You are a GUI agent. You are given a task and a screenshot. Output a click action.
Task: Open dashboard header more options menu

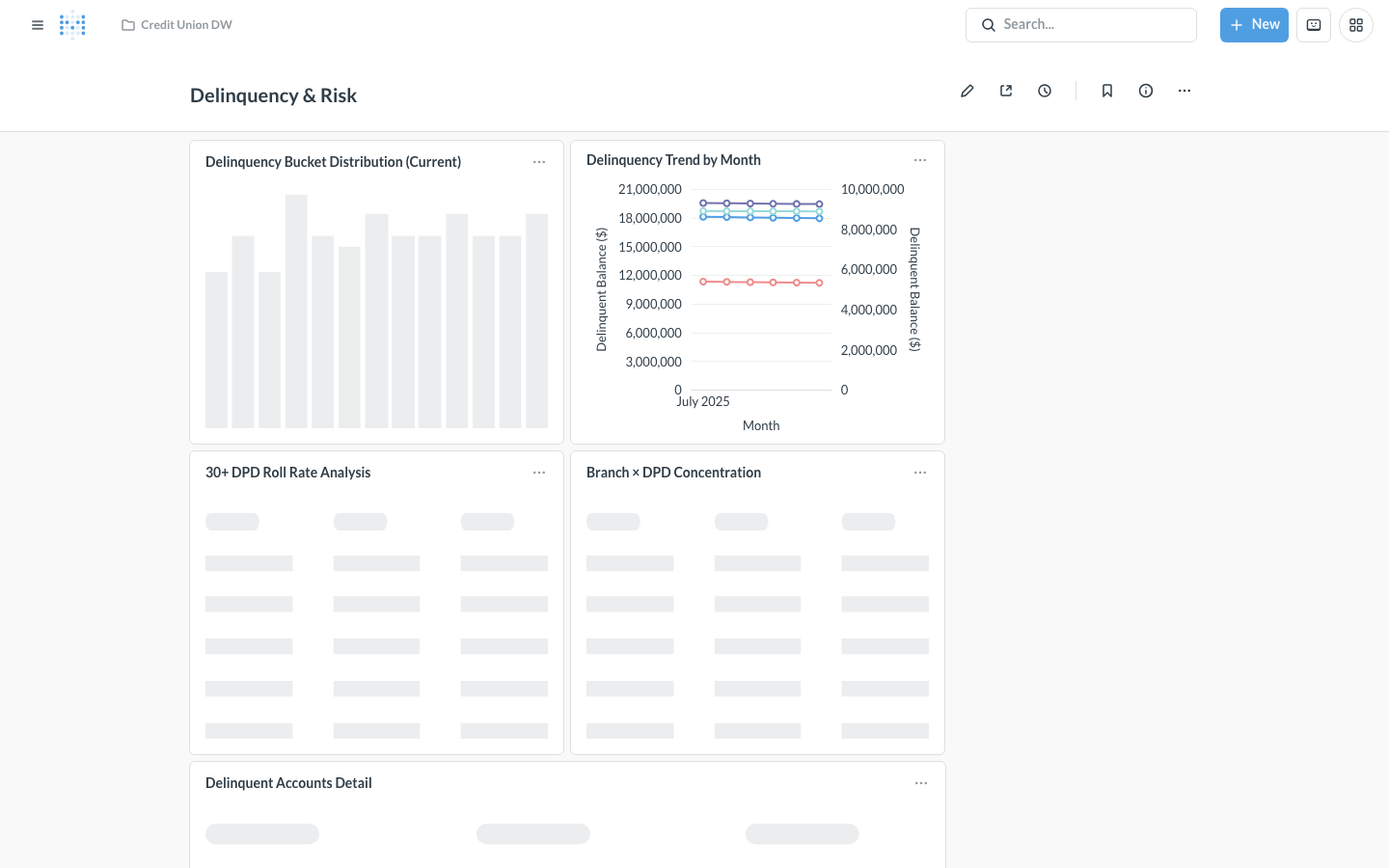(1185, 91)
